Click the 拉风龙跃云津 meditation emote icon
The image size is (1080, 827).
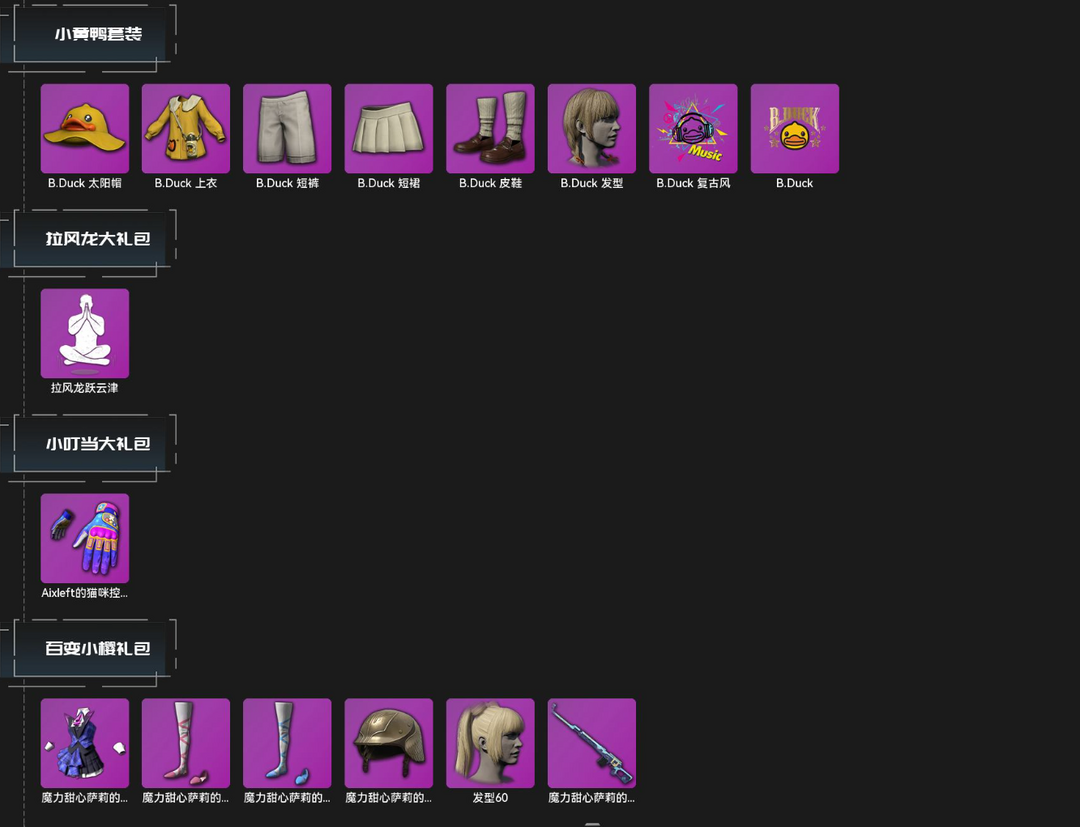(85, 333)
